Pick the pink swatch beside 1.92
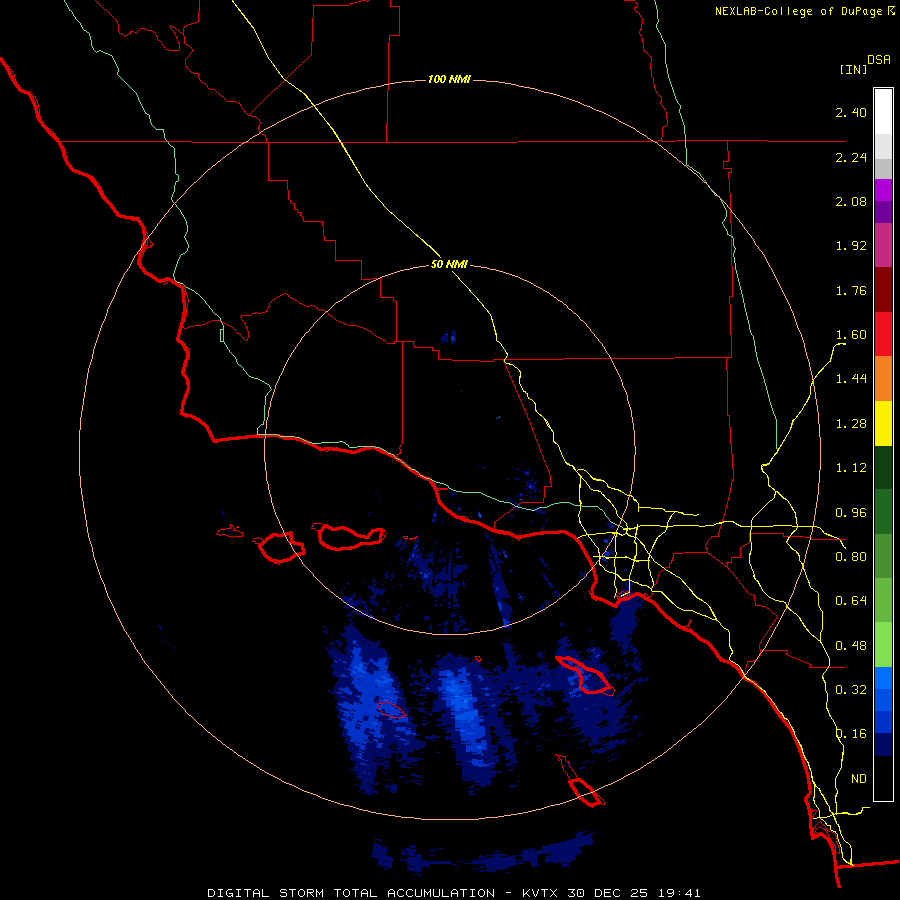The height and width of the screenshot is (900, 900). click(x=883, y=245)
